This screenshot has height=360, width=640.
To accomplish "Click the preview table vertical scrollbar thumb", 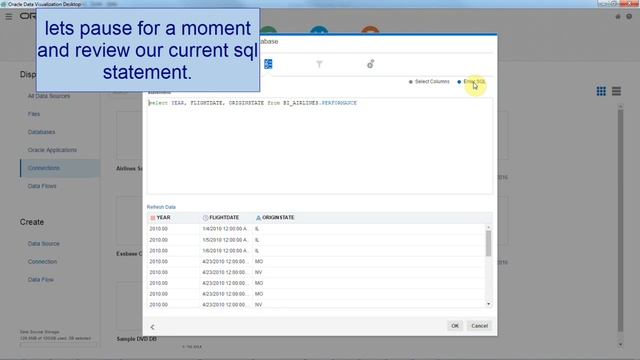I will (488, 243).
